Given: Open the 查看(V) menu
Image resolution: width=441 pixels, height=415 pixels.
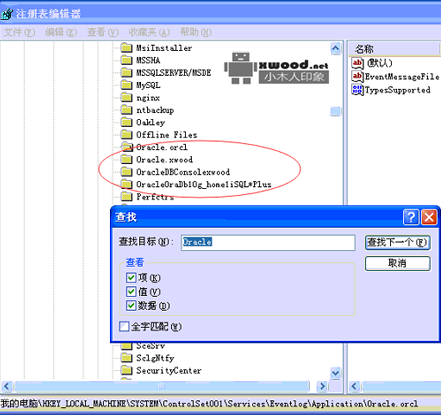Looking at the screenshot, I should pos(103,32).
